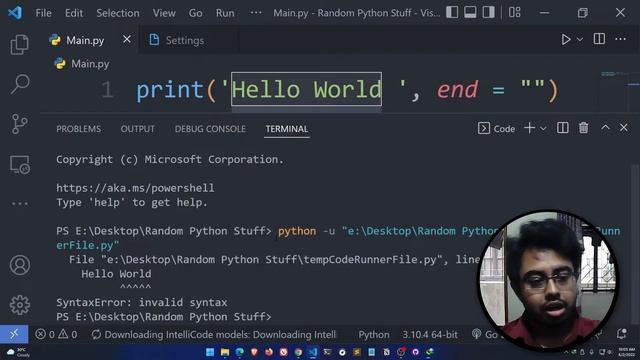The width and height of the screenshot is (640, 360).
Task: Maximize the panel size chevron
Action: 605,128
